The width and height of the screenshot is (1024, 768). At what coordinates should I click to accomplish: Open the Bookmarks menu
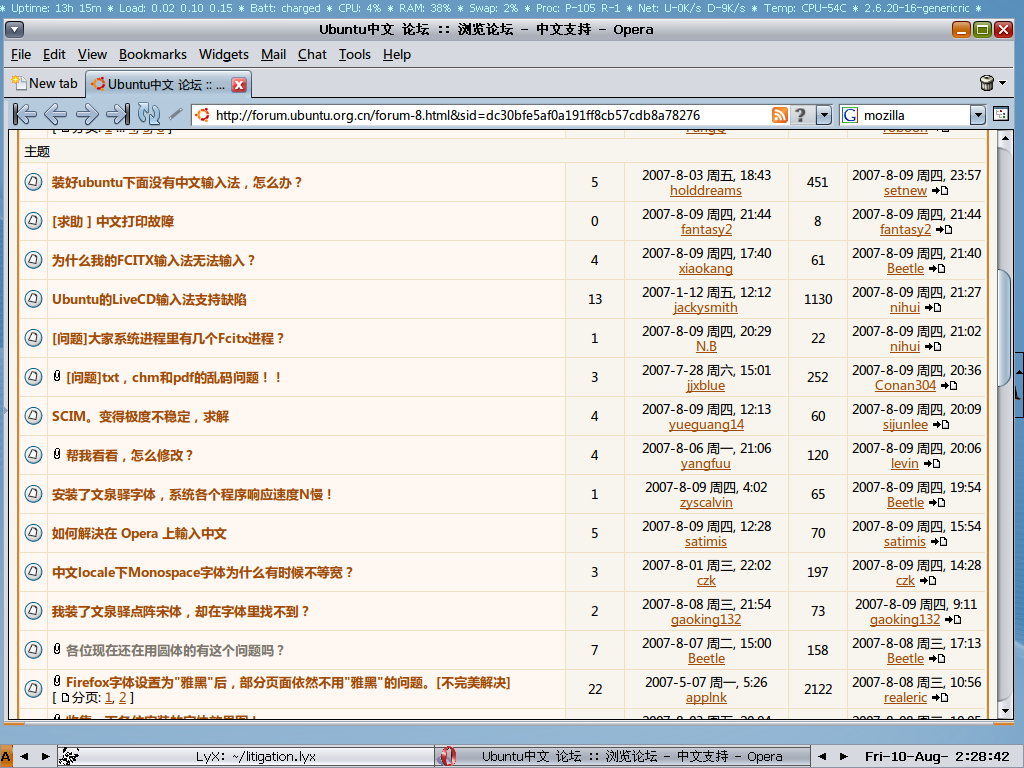(x=153, y=54)
